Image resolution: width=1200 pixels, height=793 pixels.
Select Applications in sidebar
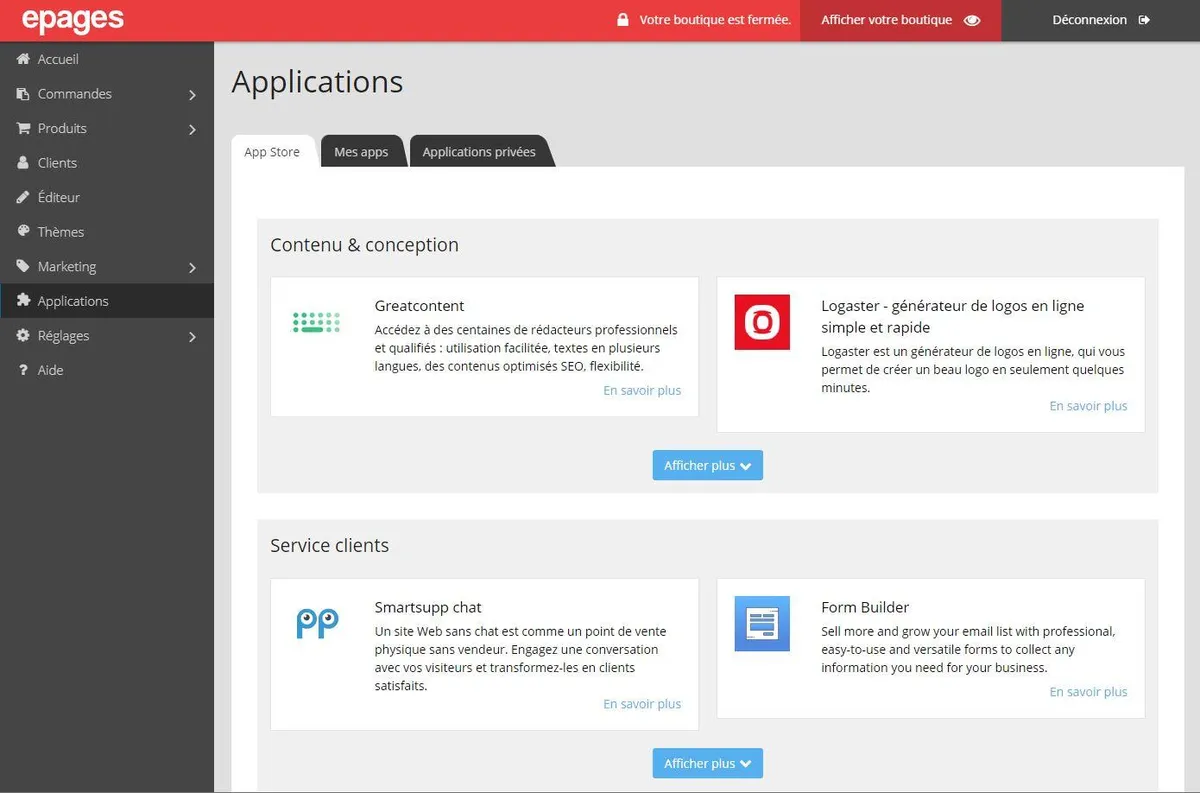pyautogui.click(x=107, y=301)
